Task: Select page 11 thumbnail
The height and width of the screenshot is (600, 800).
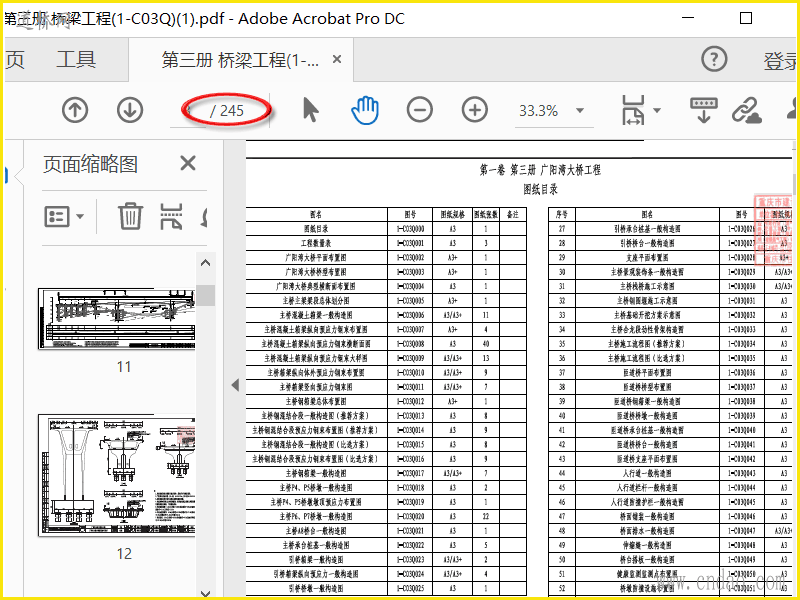Action: (x=116, y=319)
